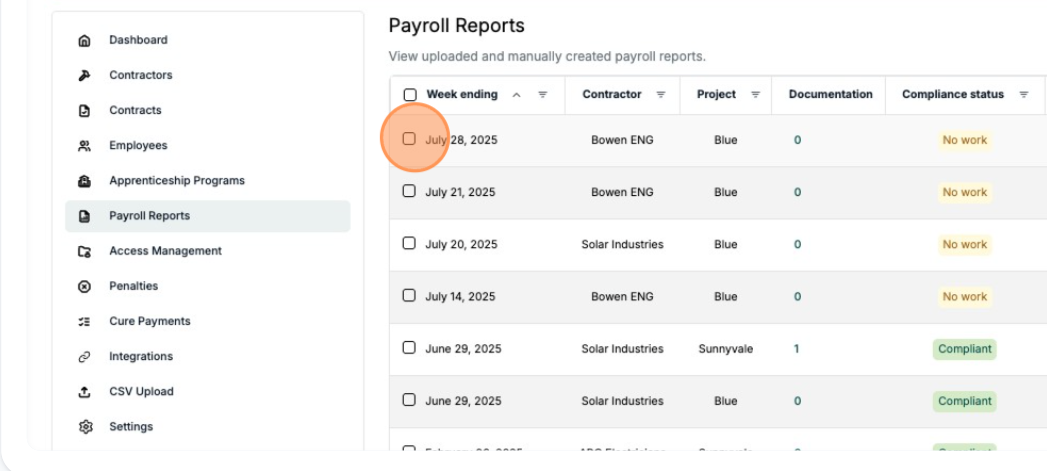This screenshot has width=1047, height=471.
Task: Click the Penalties circle-x icon
Action: 84,287
